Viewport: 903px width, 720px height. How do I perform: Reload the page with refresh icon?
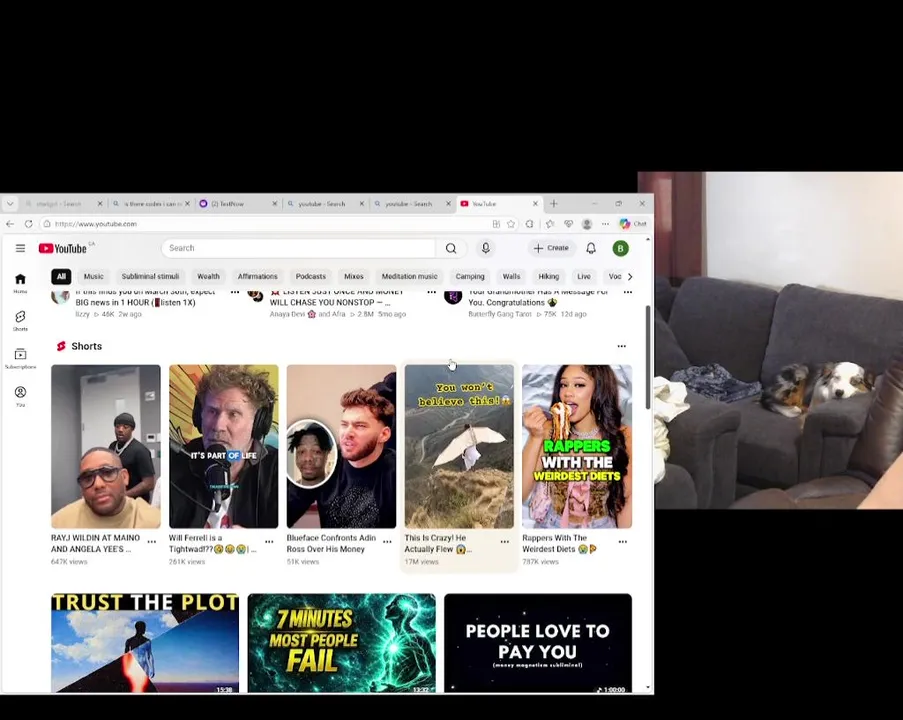[x=28, y=224]
